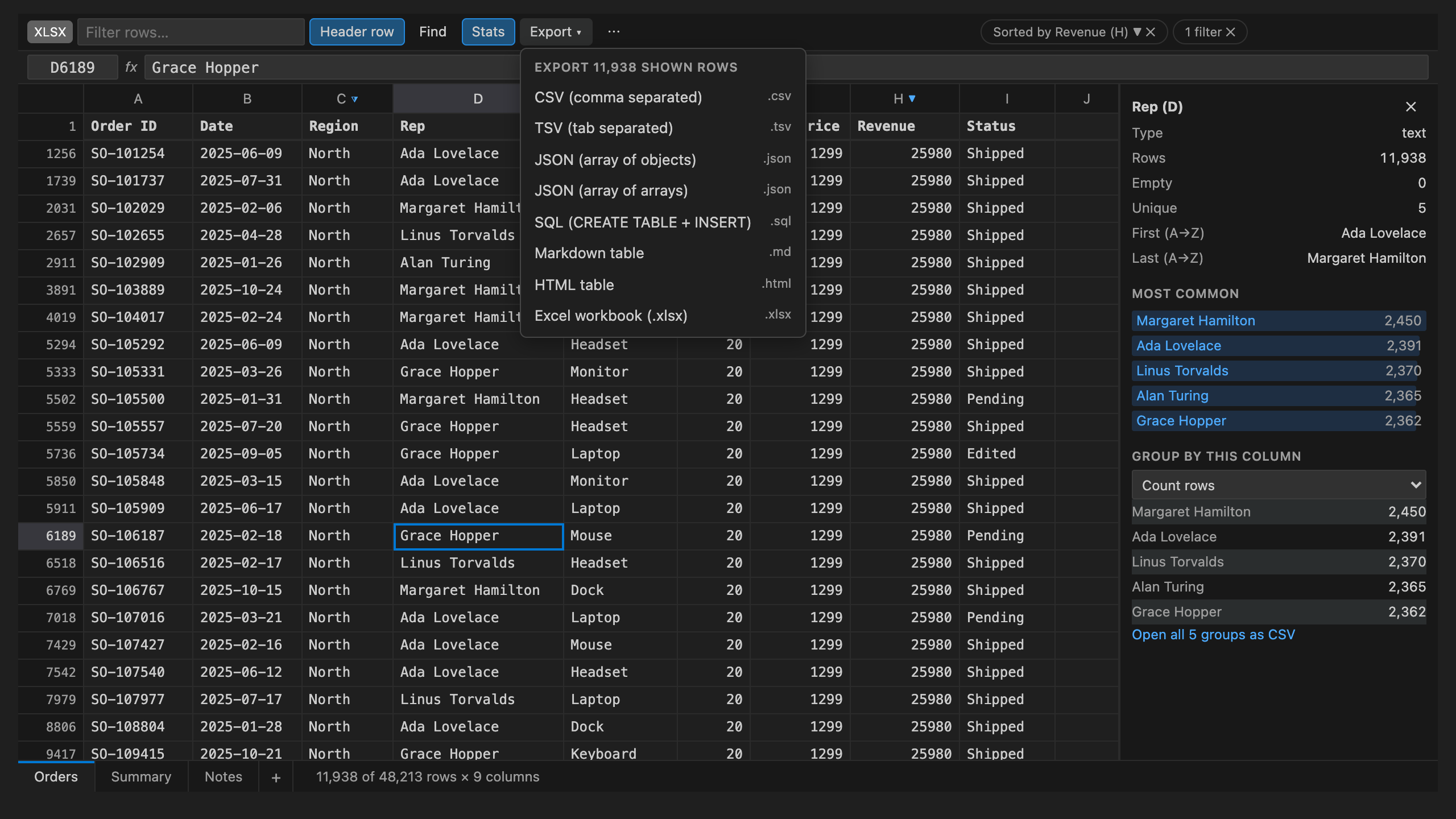Click the formula bar showing Grace Hopper
This screenshot has height=819, width=1456.
click(x=787, y=68)
